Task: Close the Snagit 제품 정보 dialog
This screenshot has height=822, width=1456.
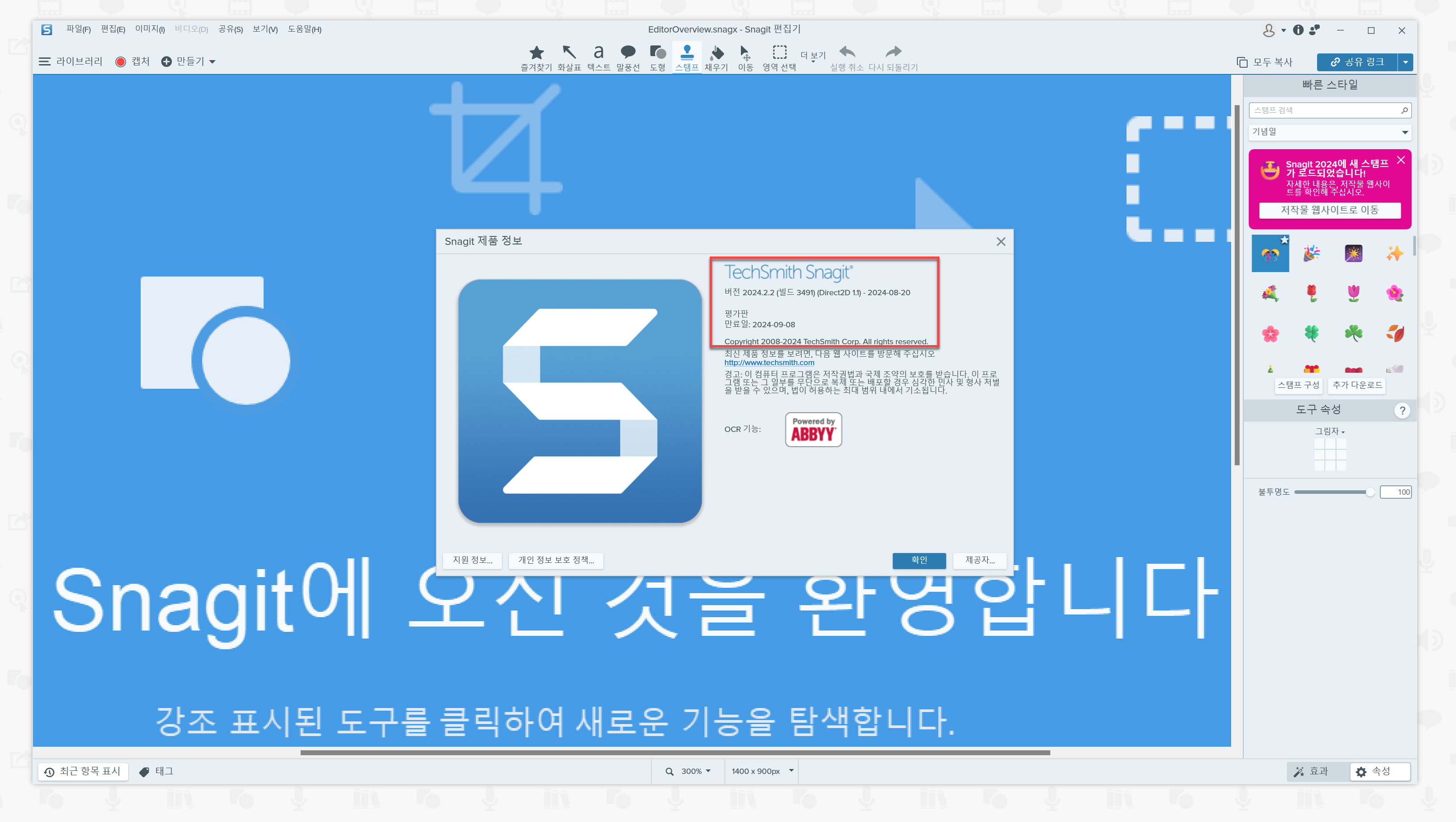Action: click(x=1000, y=242)
